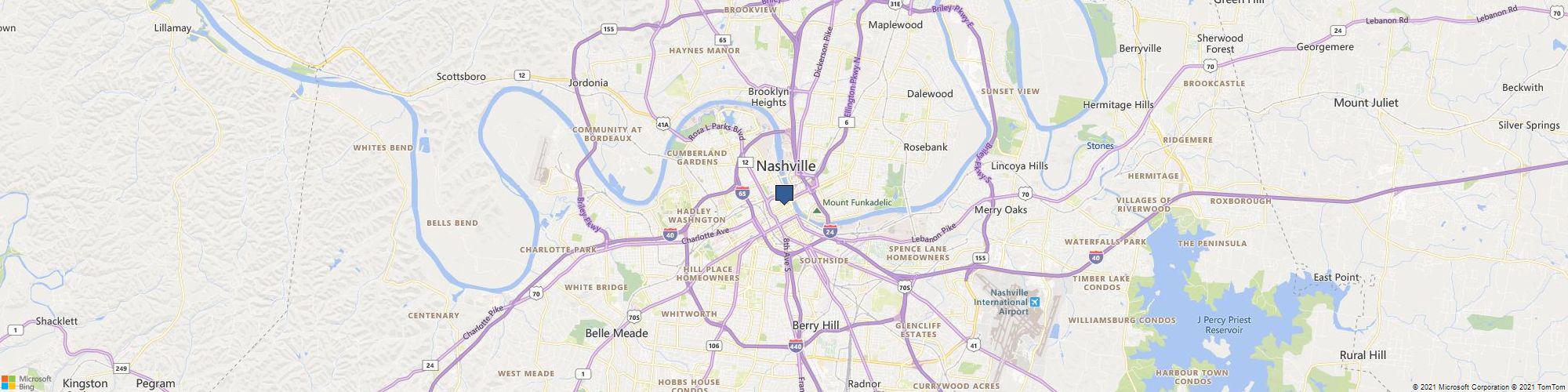1568x392 pixels.
Task: Click the Microsoft Bing logo
Action: click(x=26, y=382)
